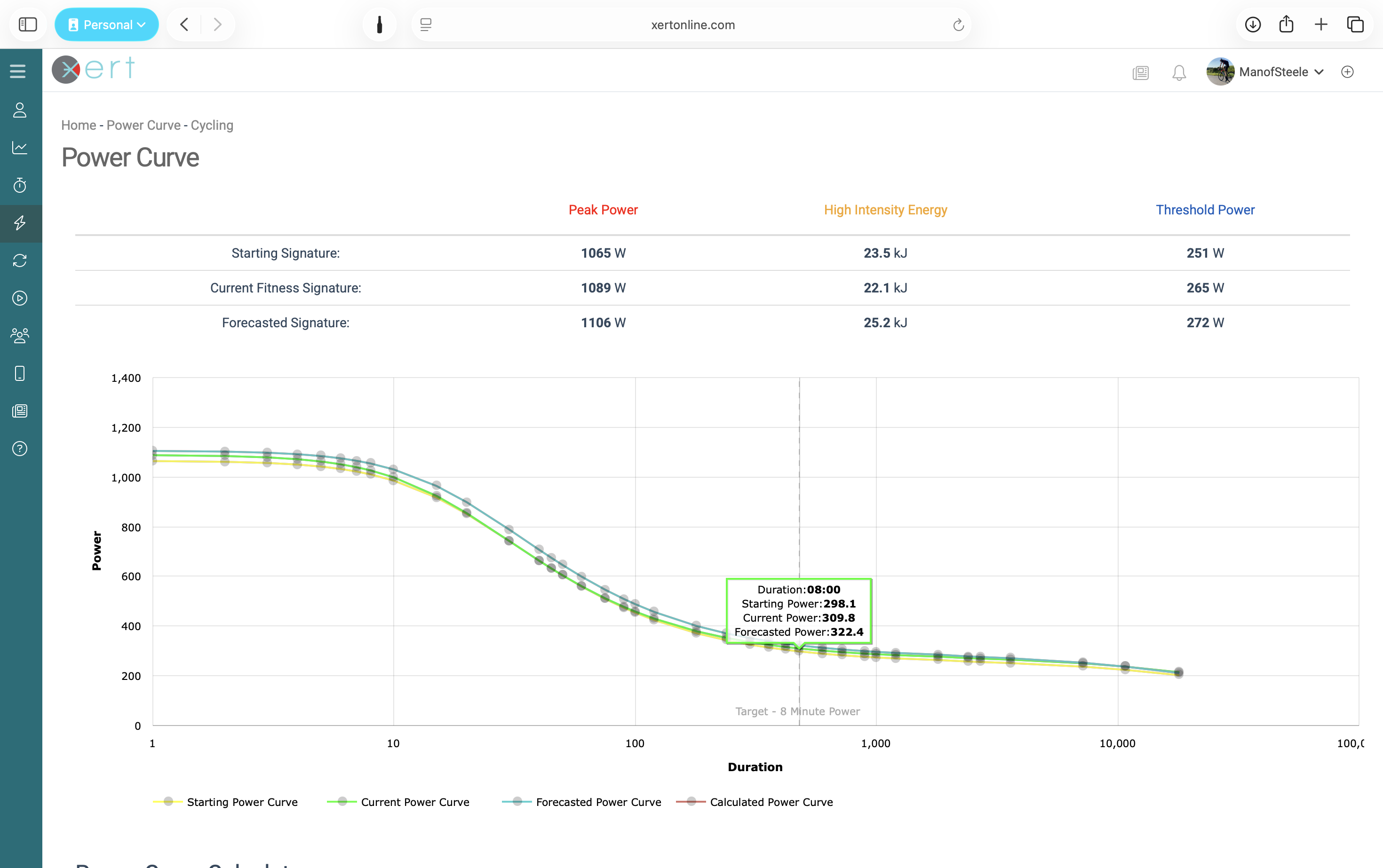Click the Forecasted 272 W threshold value
1383x868 pixels.
[x=1205, y=323]
